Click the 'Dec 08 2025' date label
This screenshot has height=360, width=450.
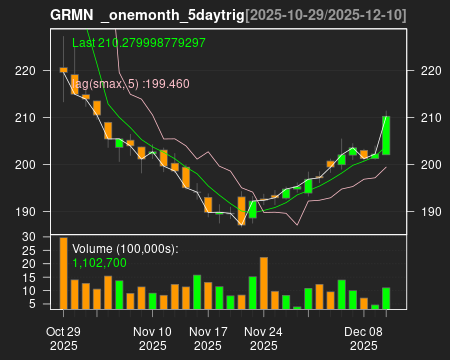363,339
